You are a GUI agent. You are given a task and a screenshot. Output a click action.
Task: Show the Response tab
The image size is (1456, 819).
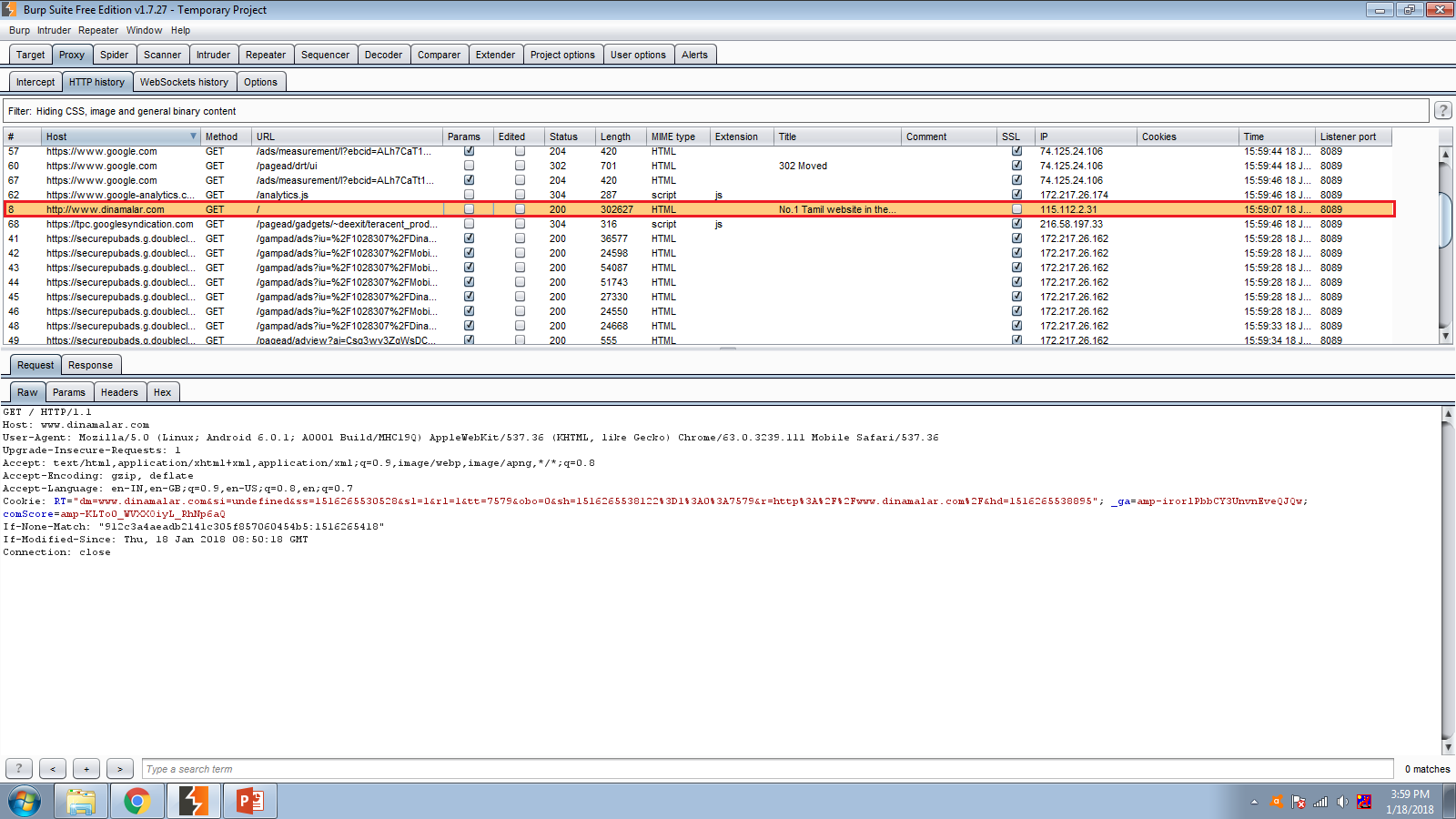click(90, 365)
